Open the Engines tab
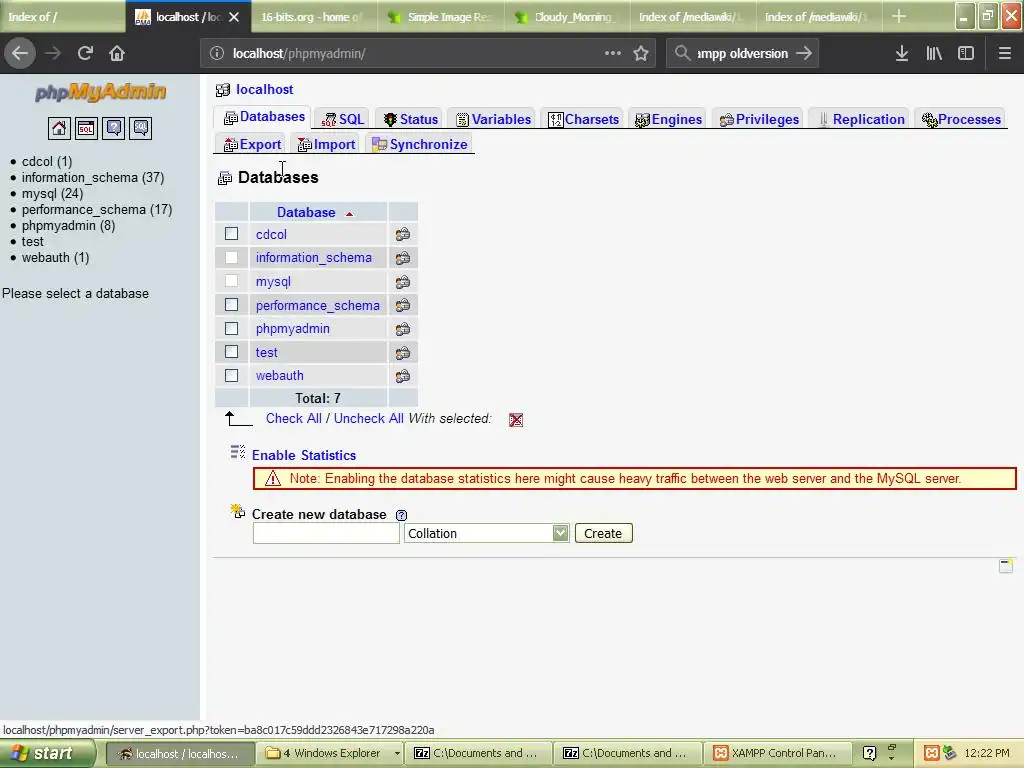 click(668, 119)
